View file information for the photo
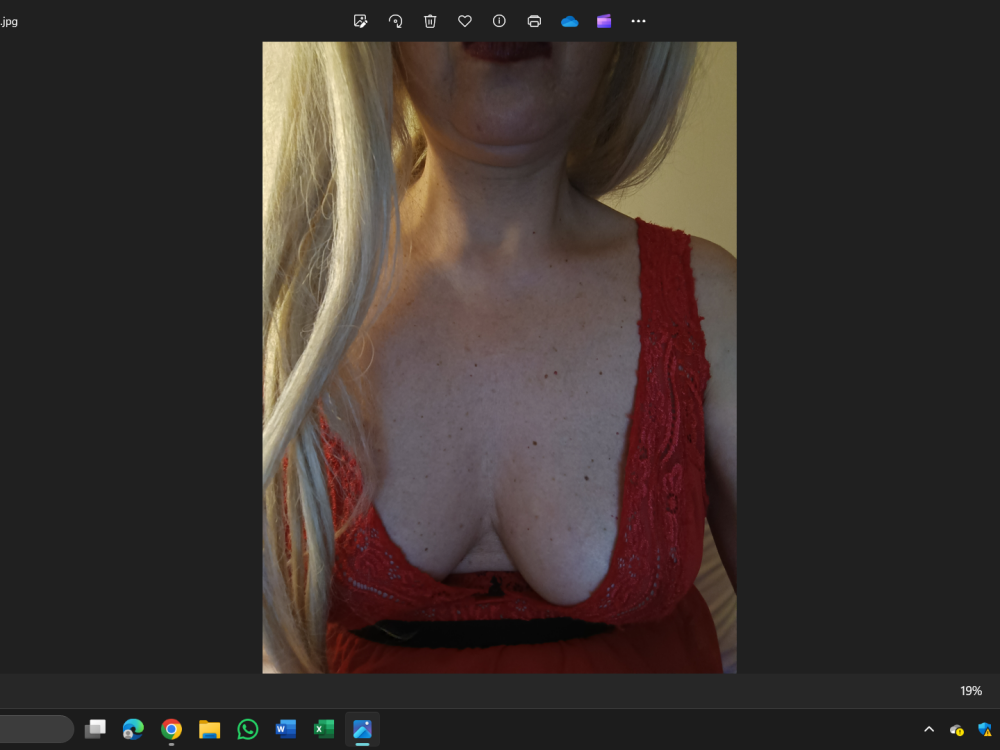 [499, 21]
